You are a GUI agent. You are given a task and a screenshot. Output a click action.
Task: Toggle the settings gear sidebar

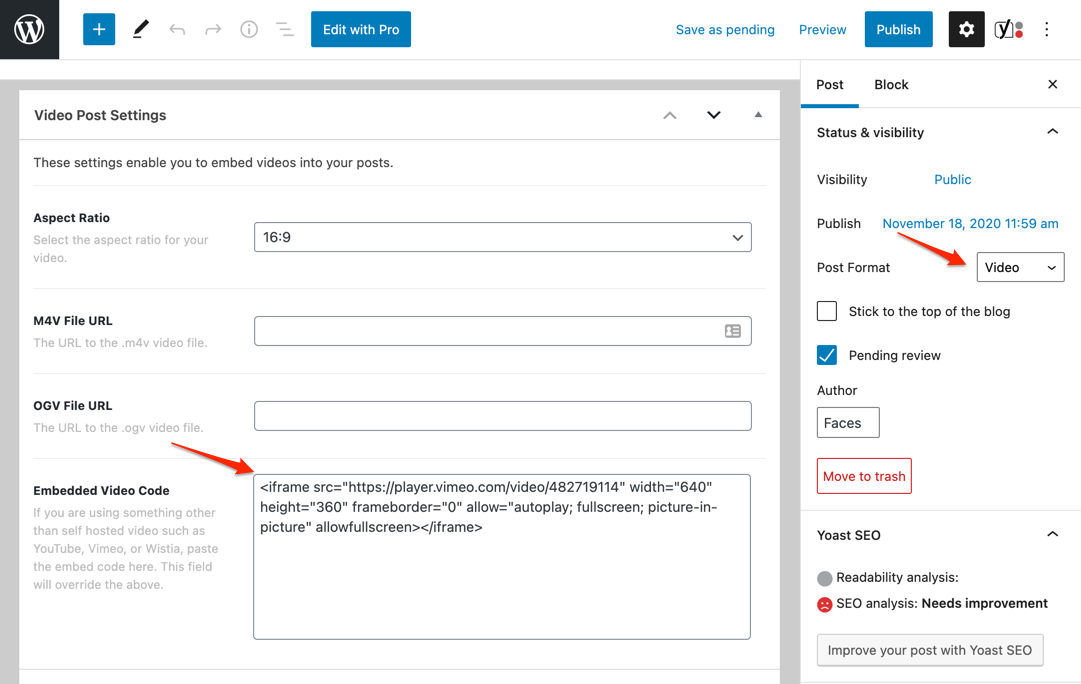[x=966, y=29]
